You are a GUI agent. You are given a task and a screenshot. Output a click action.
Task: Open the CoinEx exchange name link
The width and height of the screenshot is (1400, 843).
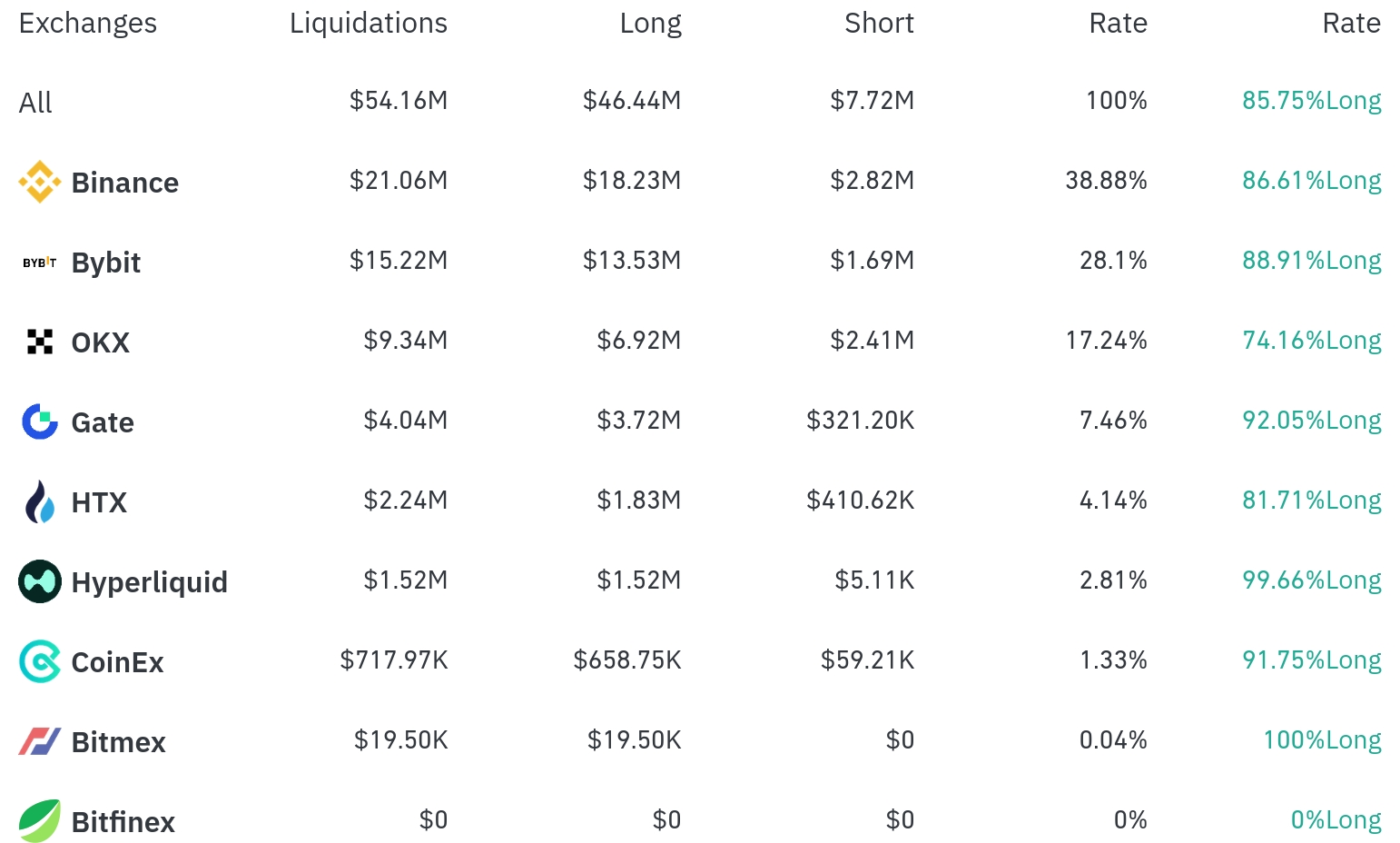[118, 662]
